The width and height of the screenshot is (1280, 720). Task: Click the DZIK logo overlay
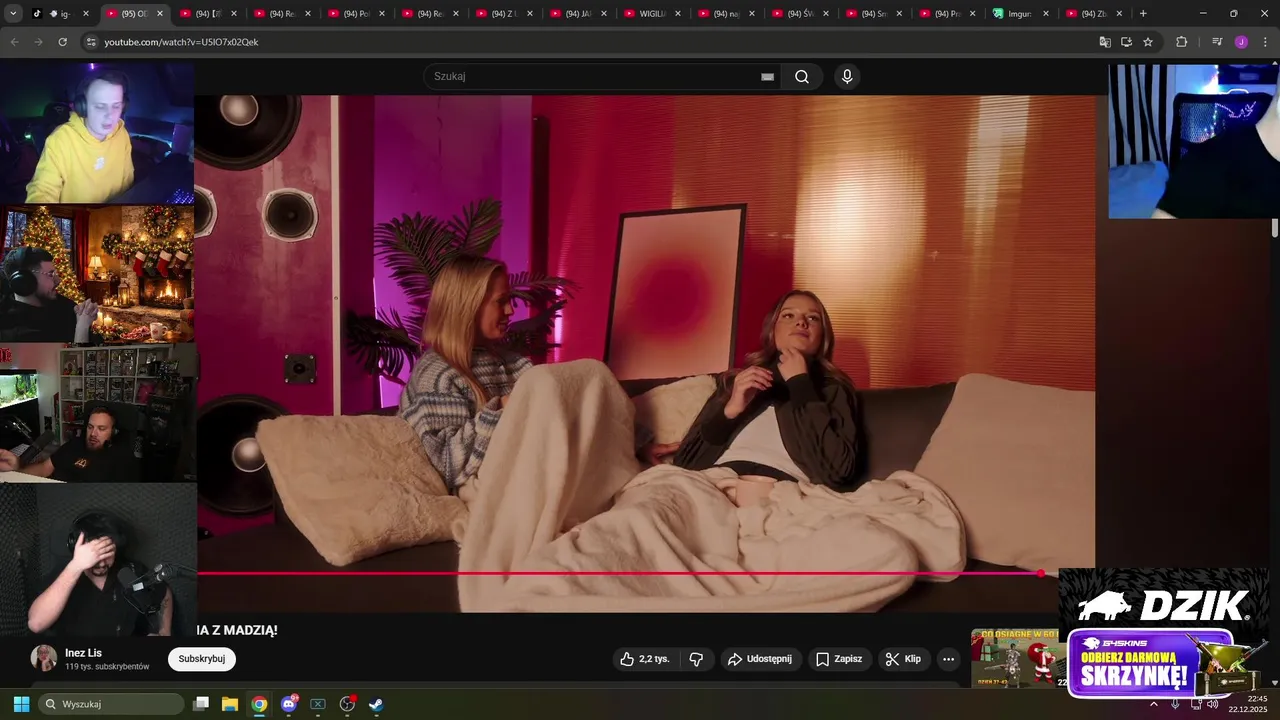coord(1164,605)
